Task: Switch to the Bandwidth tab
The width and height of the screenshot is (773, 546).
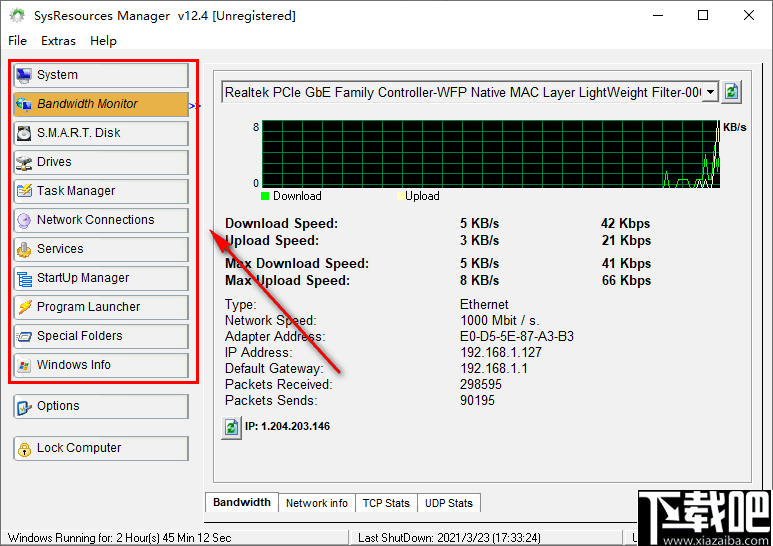Action: pyautogui.click(x=242, y=502)
